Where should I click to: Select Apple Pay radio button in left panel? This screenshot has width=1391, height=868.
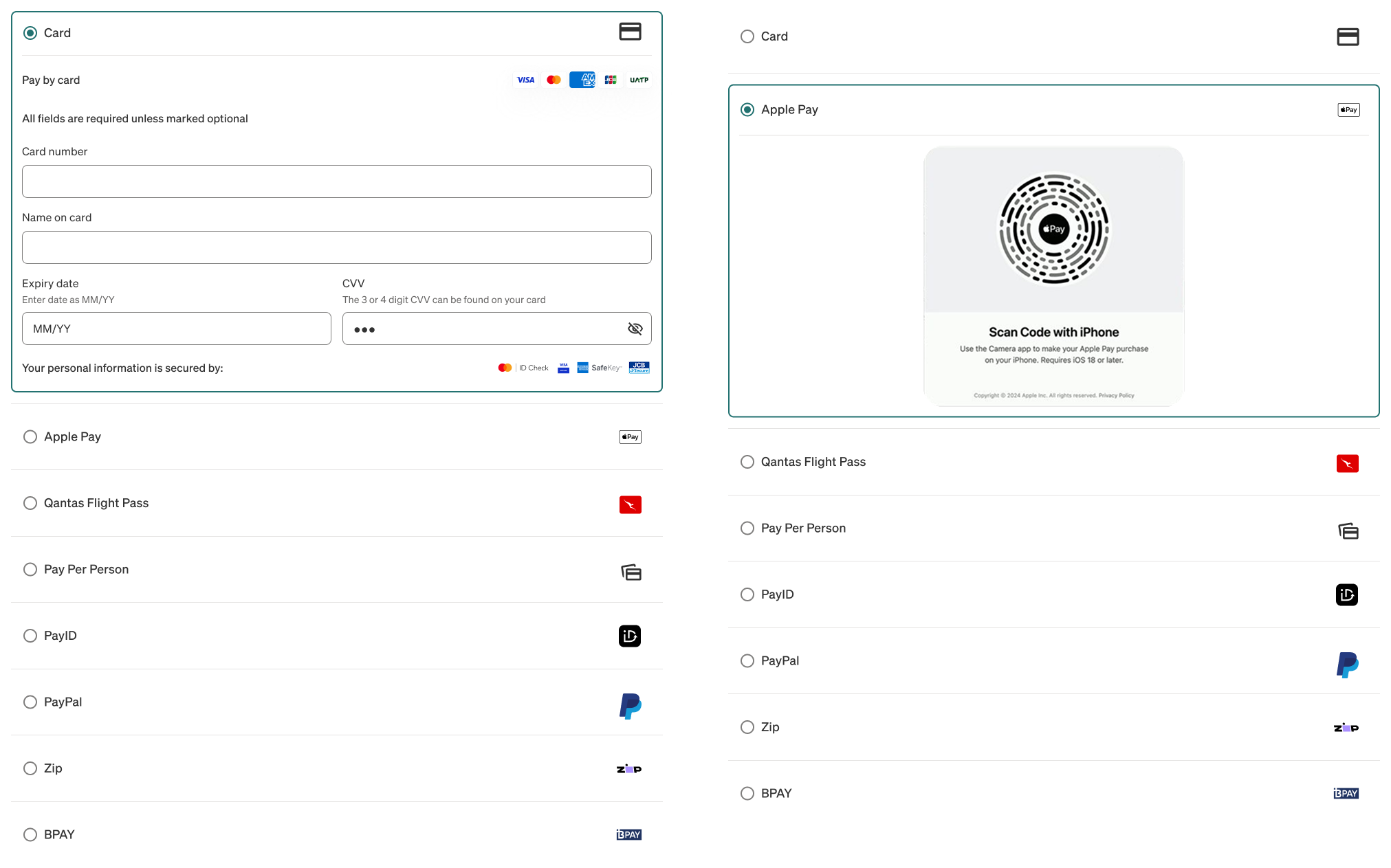pyautogui.click(x=30, y=437)
